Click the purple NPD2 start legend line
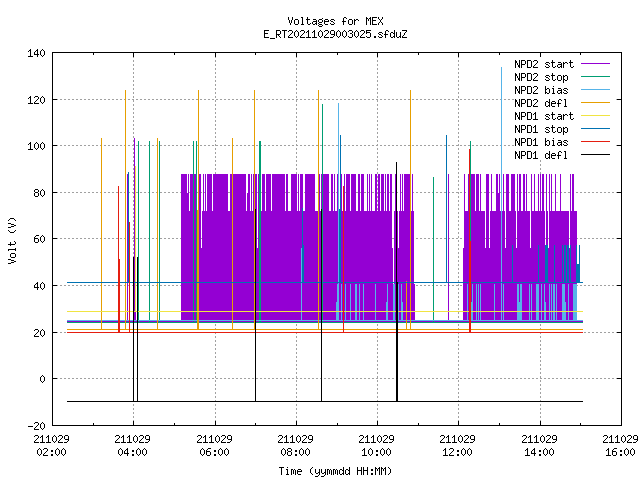Image resolution: width=640 pixels, height=480 pixels. (x=595, y=64)
